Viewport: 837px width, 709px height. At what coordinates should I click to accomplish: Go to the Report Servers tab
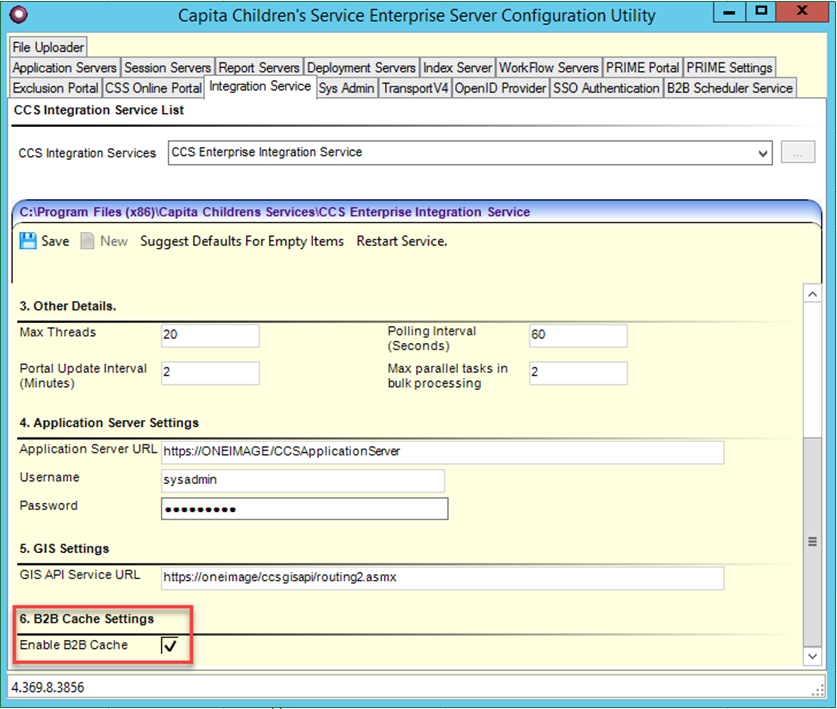pos(259,68)
